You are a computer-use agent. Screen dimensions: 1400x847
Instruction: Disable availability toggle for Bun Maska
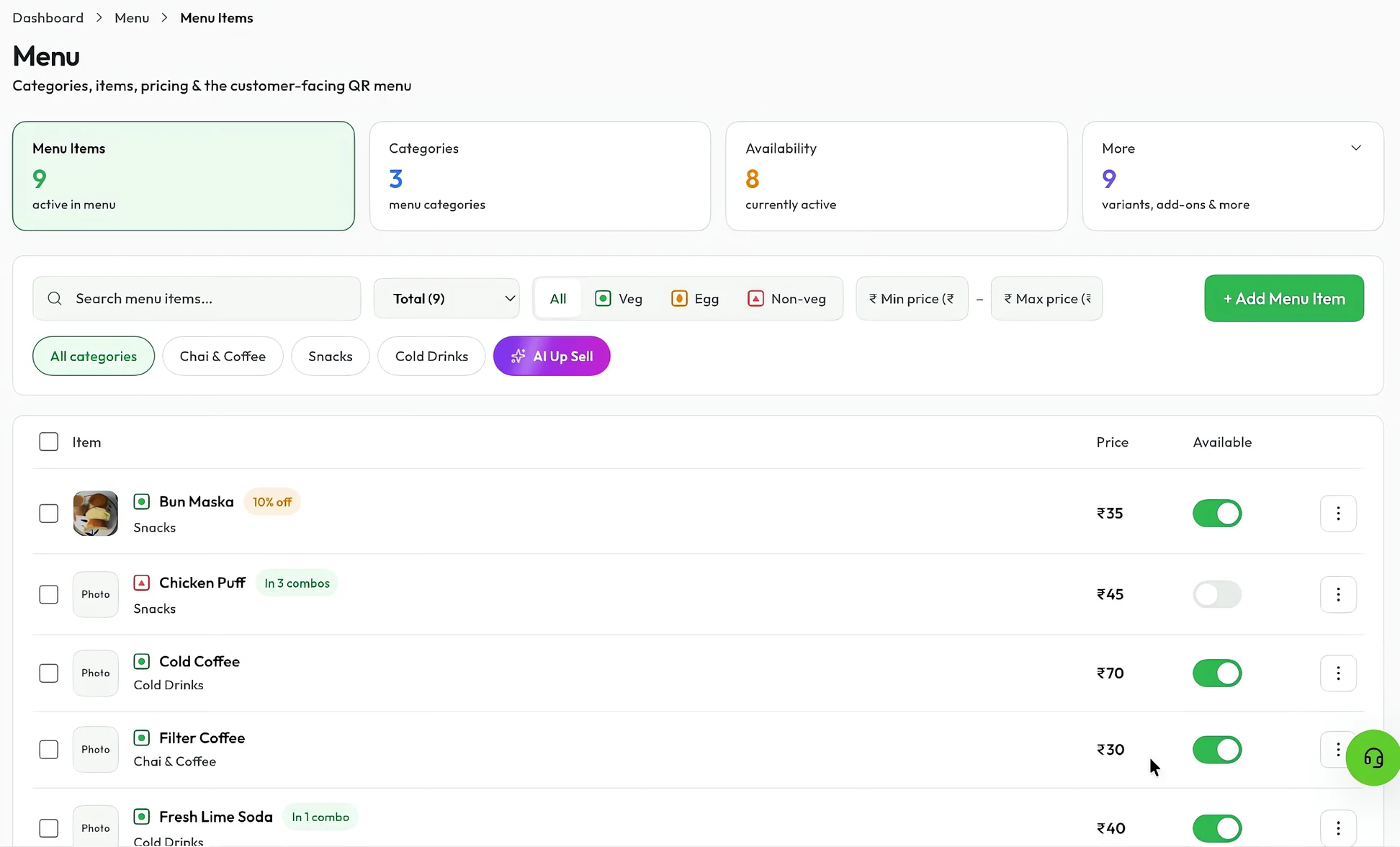[x=1217, y=514]
